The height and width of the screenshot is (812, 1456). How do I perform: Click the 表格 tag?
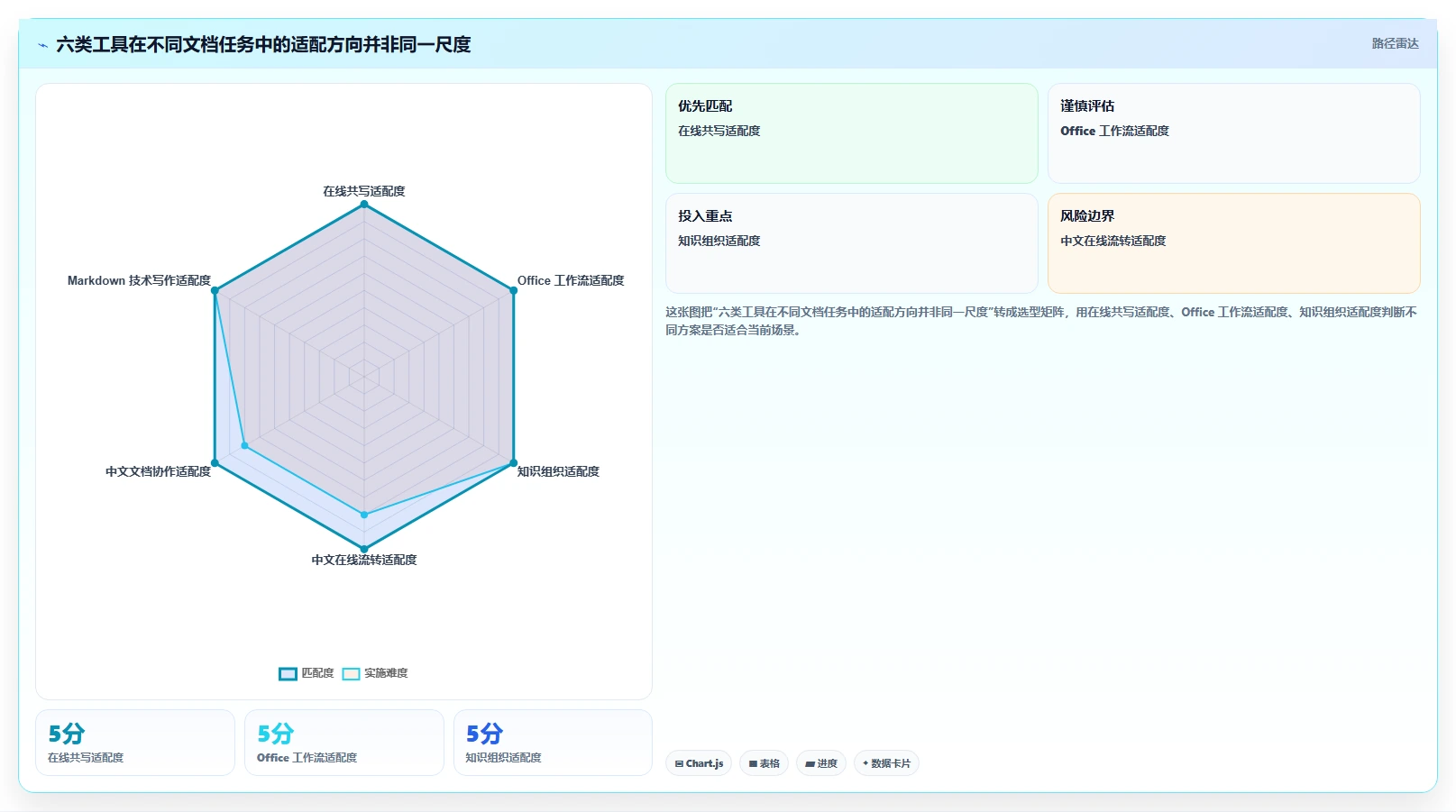[764, 763]
